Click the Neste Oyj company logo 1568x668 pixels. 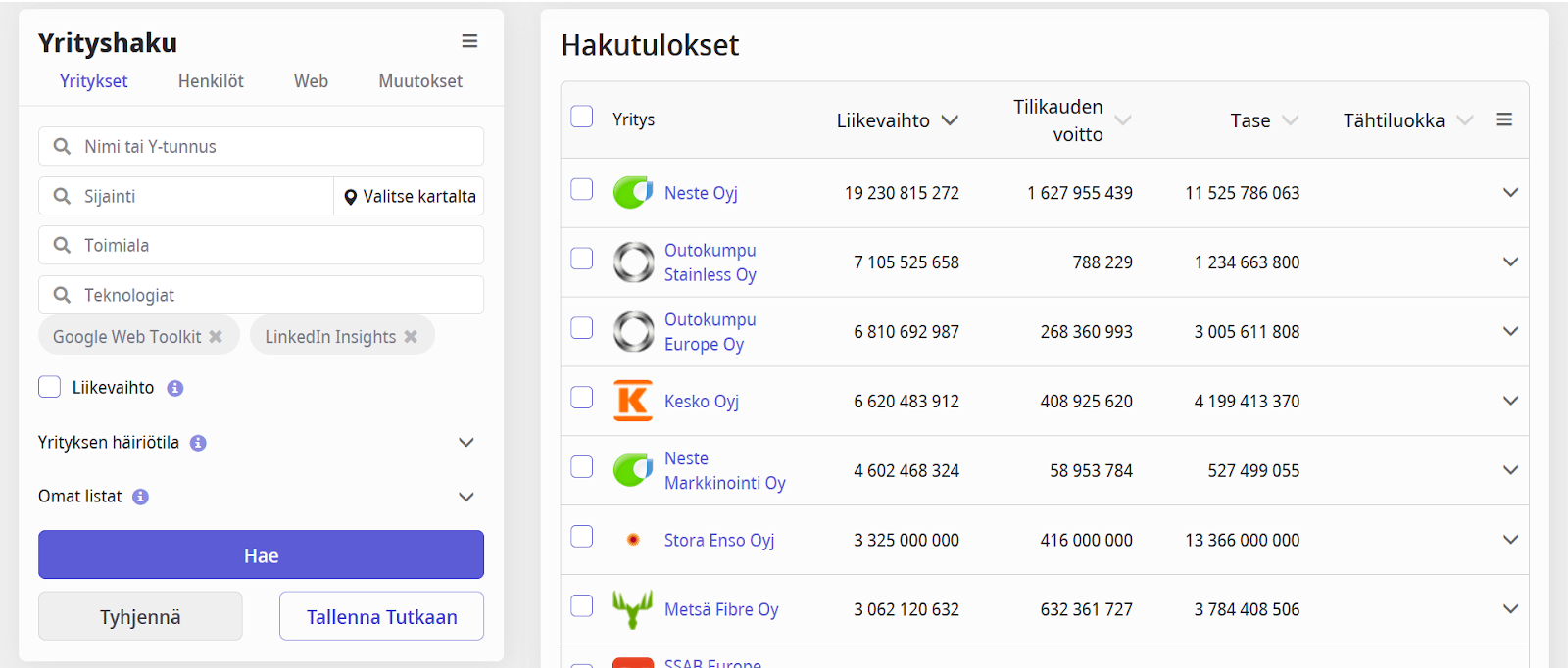tap(633, 193)
